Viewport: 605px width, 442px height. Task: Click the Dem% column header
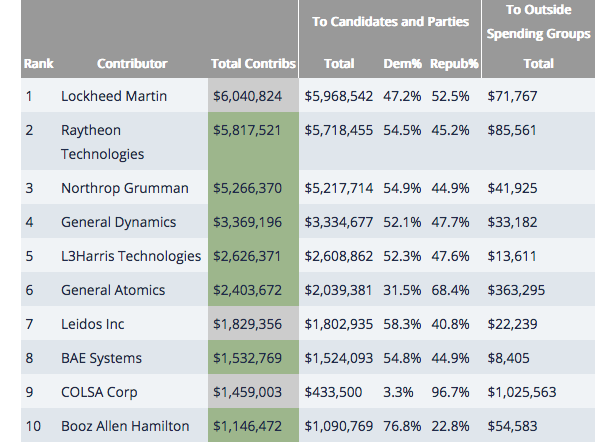coord(403,63)
